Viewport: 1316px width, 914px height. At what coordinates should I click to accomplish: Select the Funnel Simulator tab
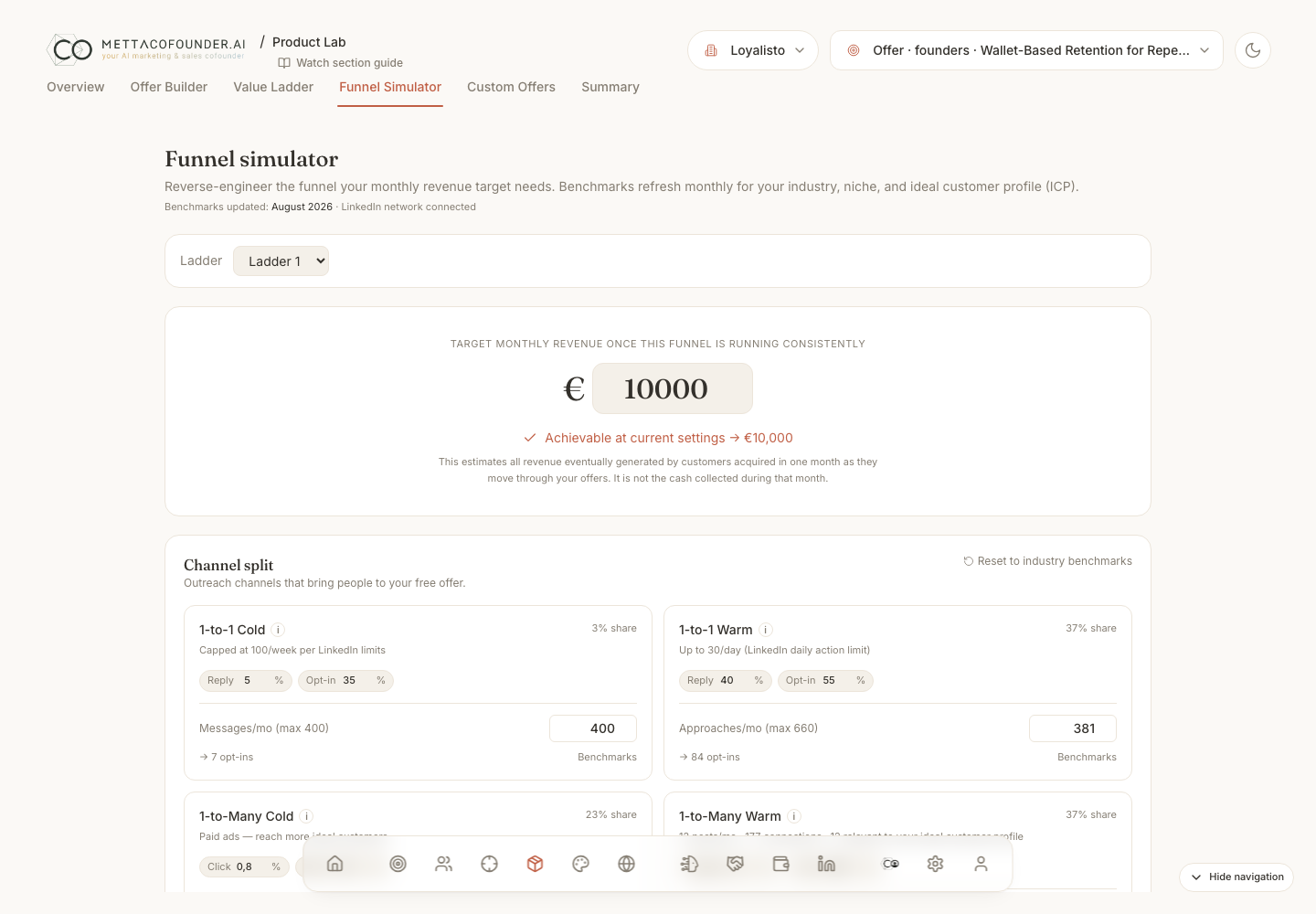[390, 87]
